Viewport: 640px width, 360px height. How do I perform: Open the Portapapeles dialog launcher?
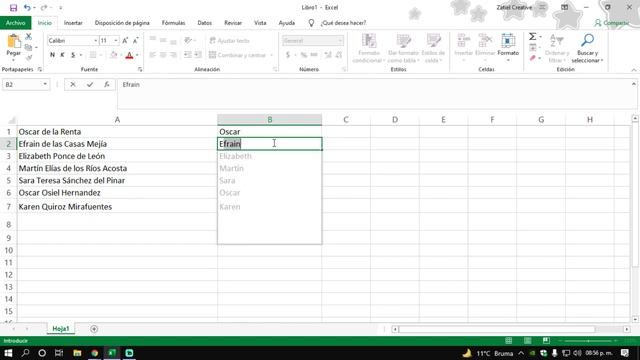pyautogui.click(x=40, y=70)
